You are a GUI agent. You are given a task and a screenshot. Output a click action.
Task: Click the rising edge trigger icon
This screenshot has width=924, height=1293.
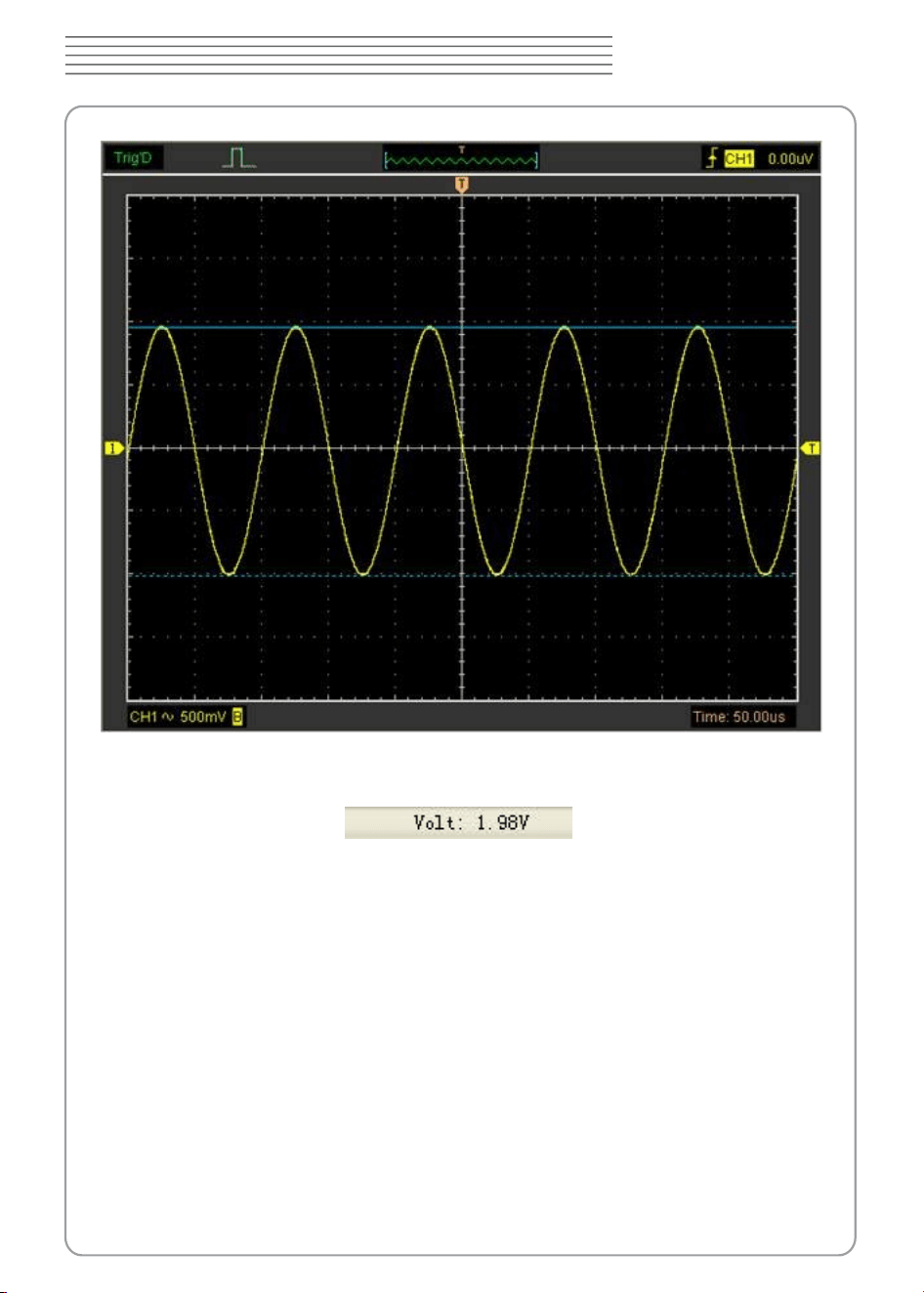tap(712, 157)
